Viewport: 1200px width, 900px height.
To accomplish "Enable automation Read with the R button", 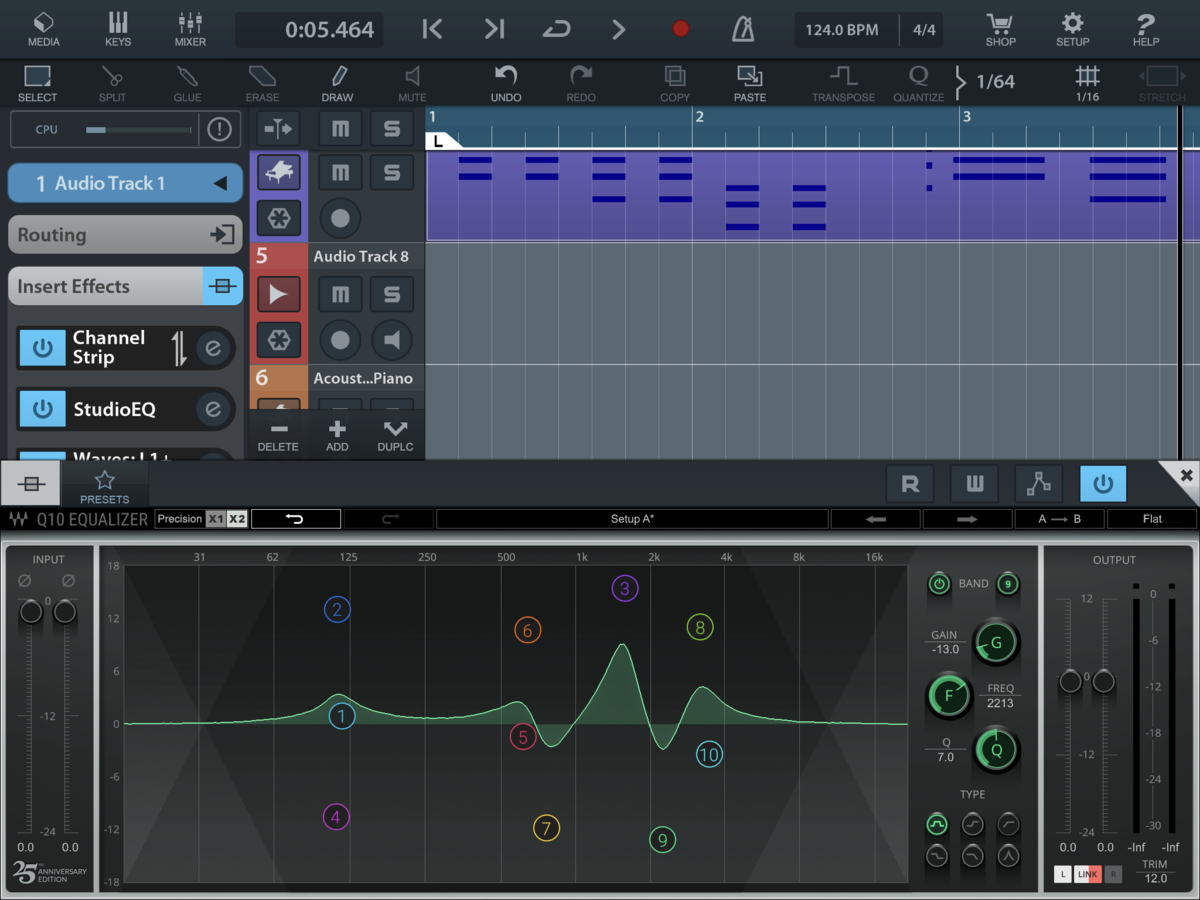I will pos(910,484).
